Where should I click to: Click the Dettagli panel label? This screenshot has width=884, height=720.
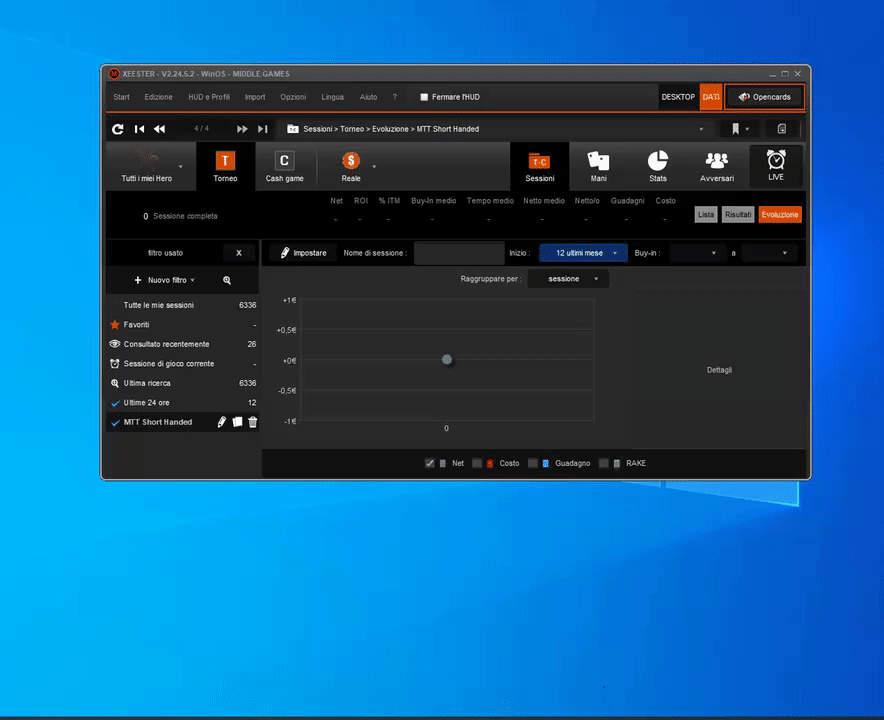(x=719, y=370)
